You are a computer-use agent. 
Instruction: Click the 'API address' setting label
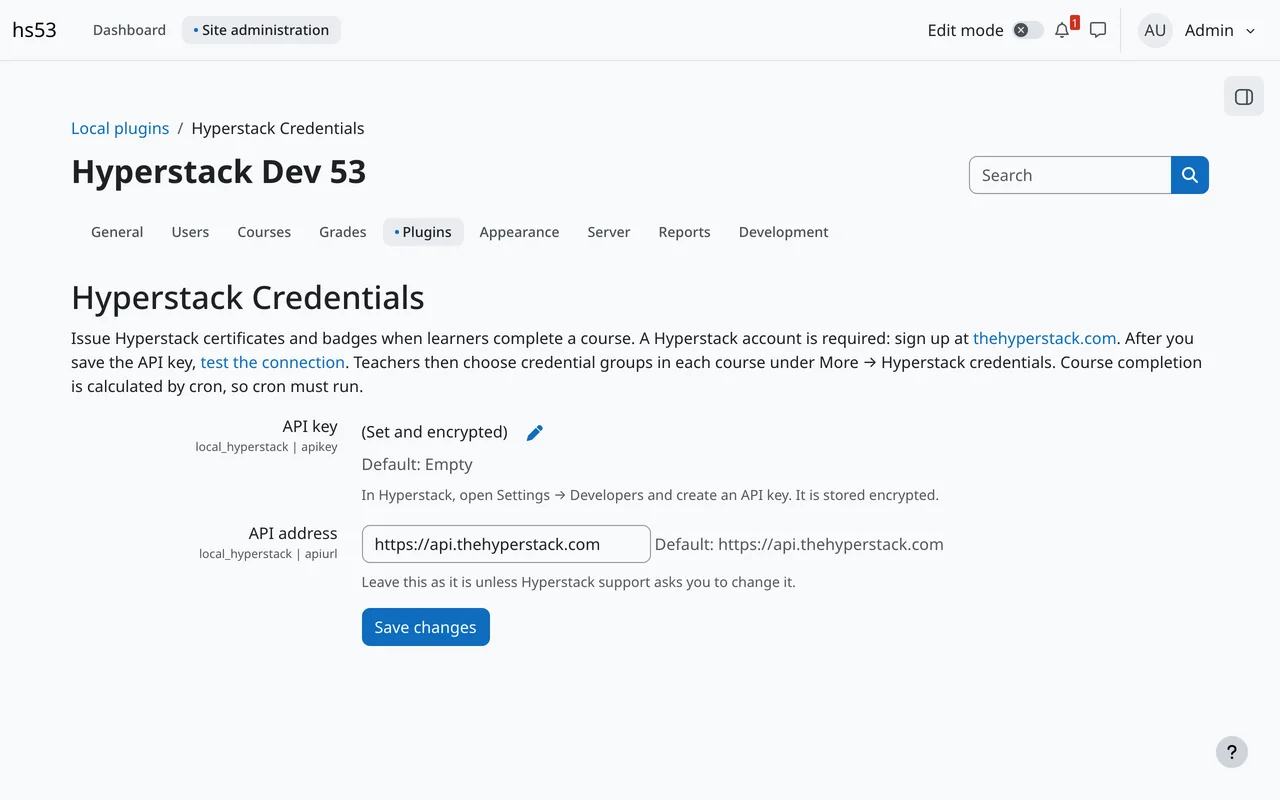[x=293, y=533]
